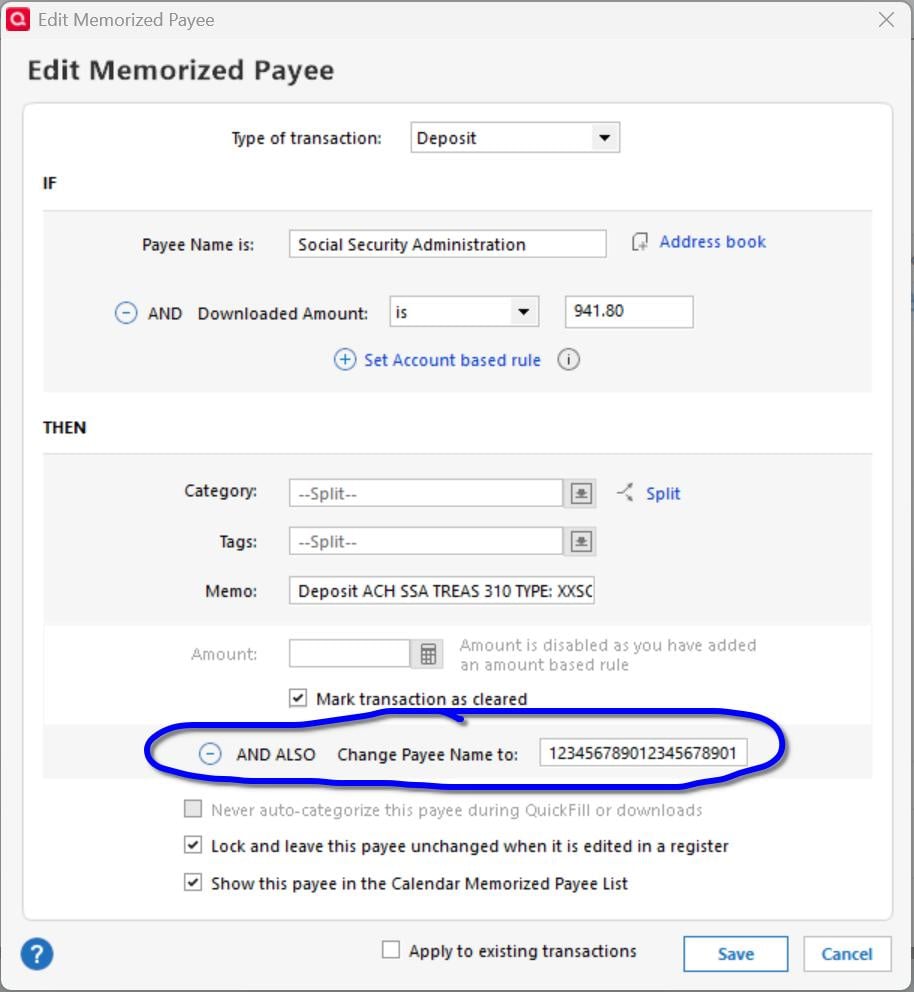Click Set Account based rule link
This screenshot has height=992, width=914.
tap(452, 360)
